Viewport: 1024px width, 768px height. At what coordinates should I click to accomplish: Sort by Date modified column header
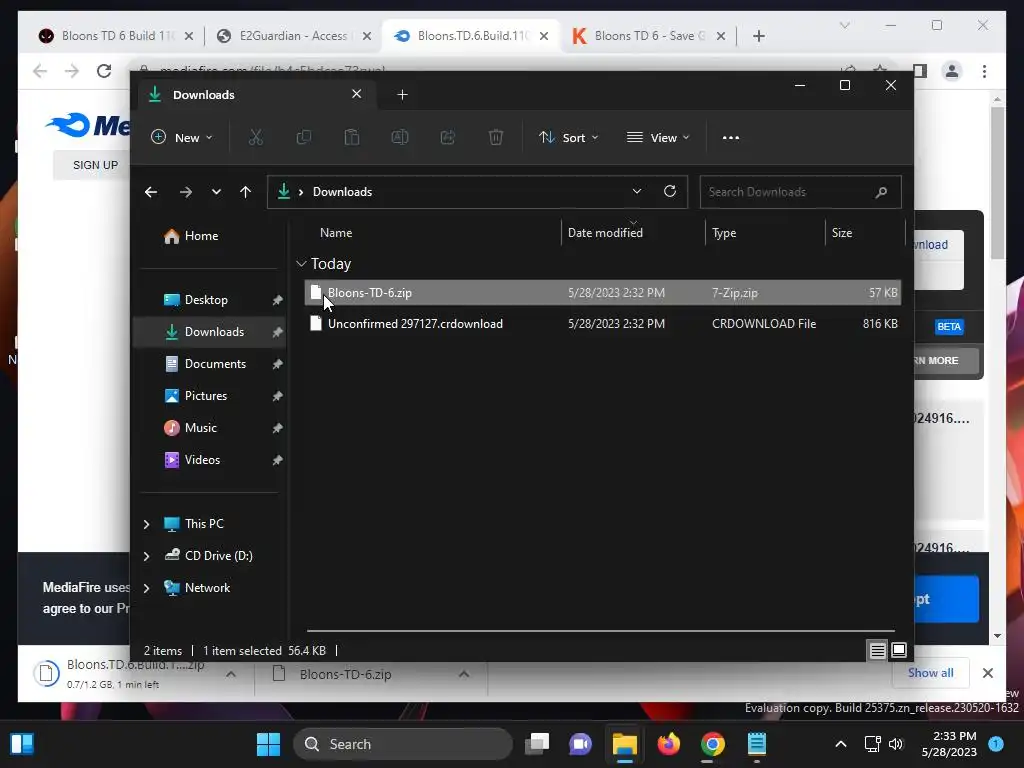(x=633, y=232)
